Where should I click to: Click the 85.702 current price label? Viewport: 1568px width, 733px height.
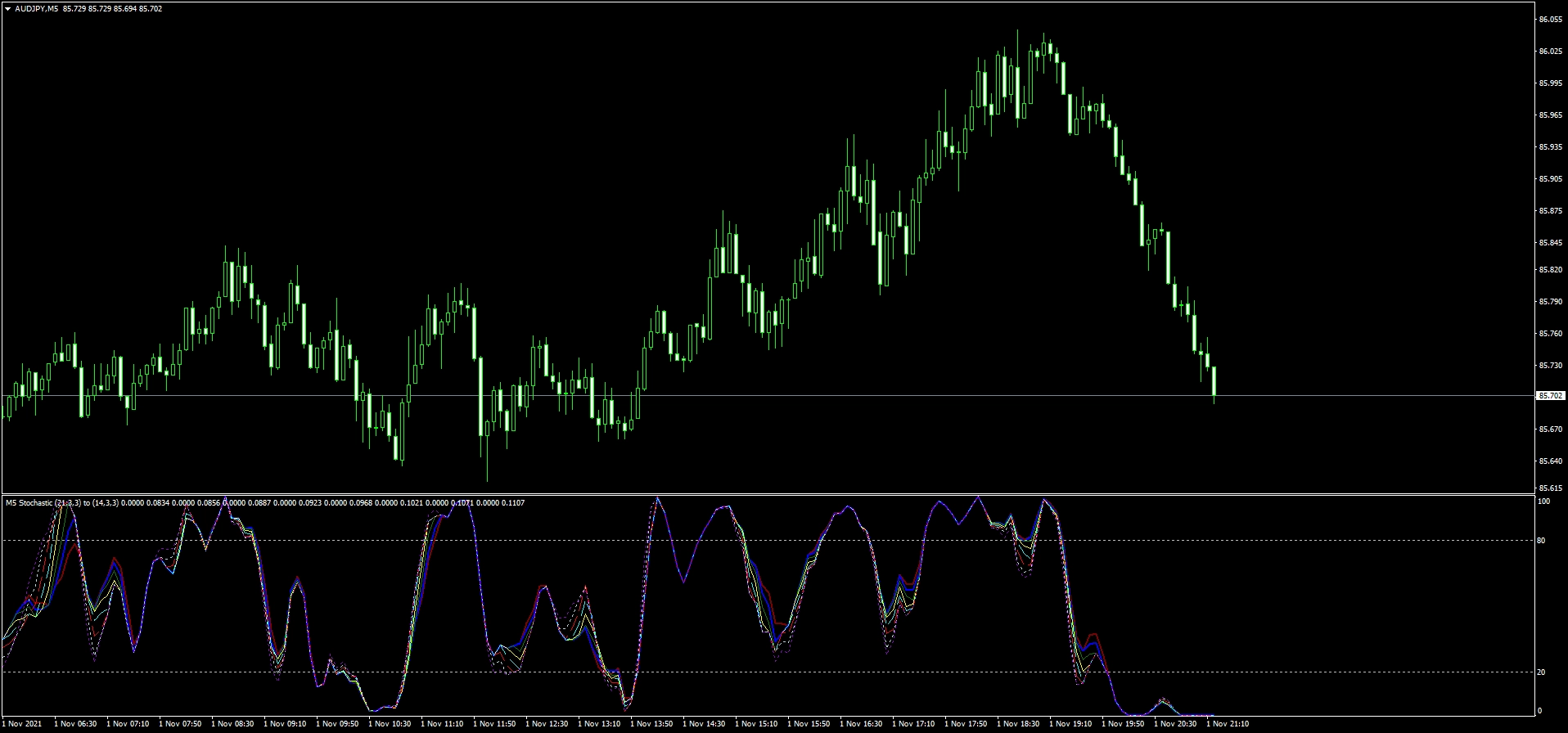point(1550,396)
